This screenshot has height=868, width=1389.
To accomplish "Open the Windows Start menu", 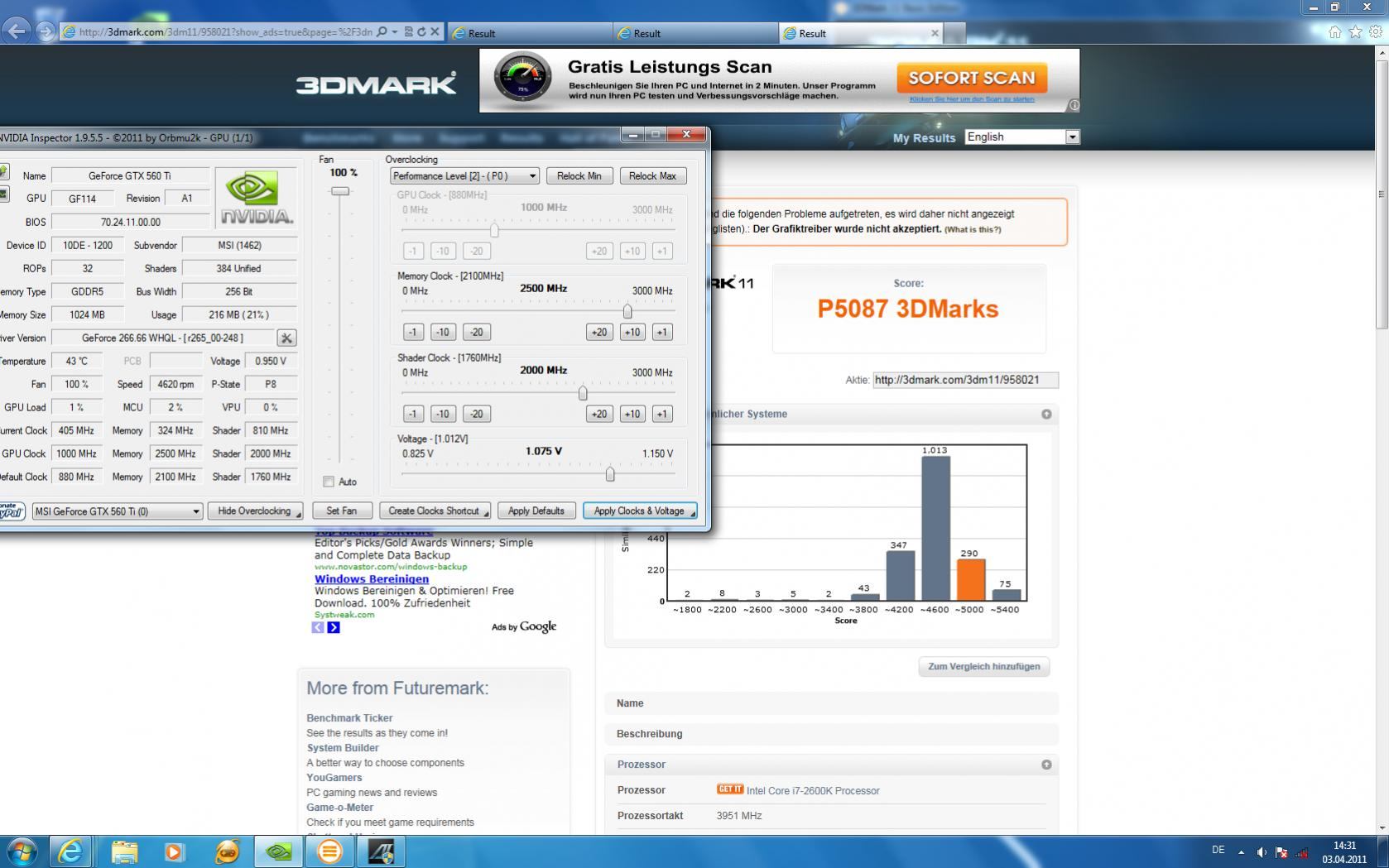I will point(21,851).
